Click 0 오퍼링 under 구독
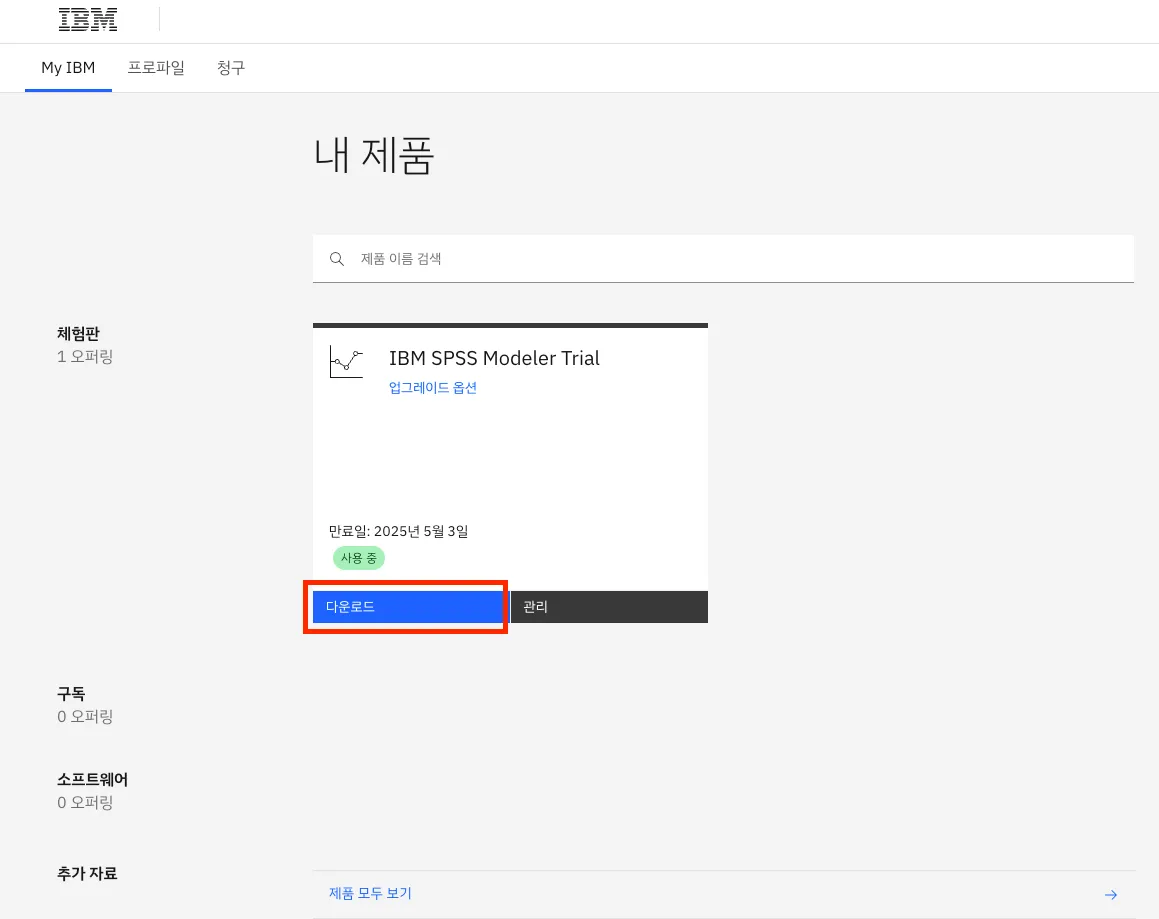Screen dimensions: 1159x919 (x=85, y=716)
